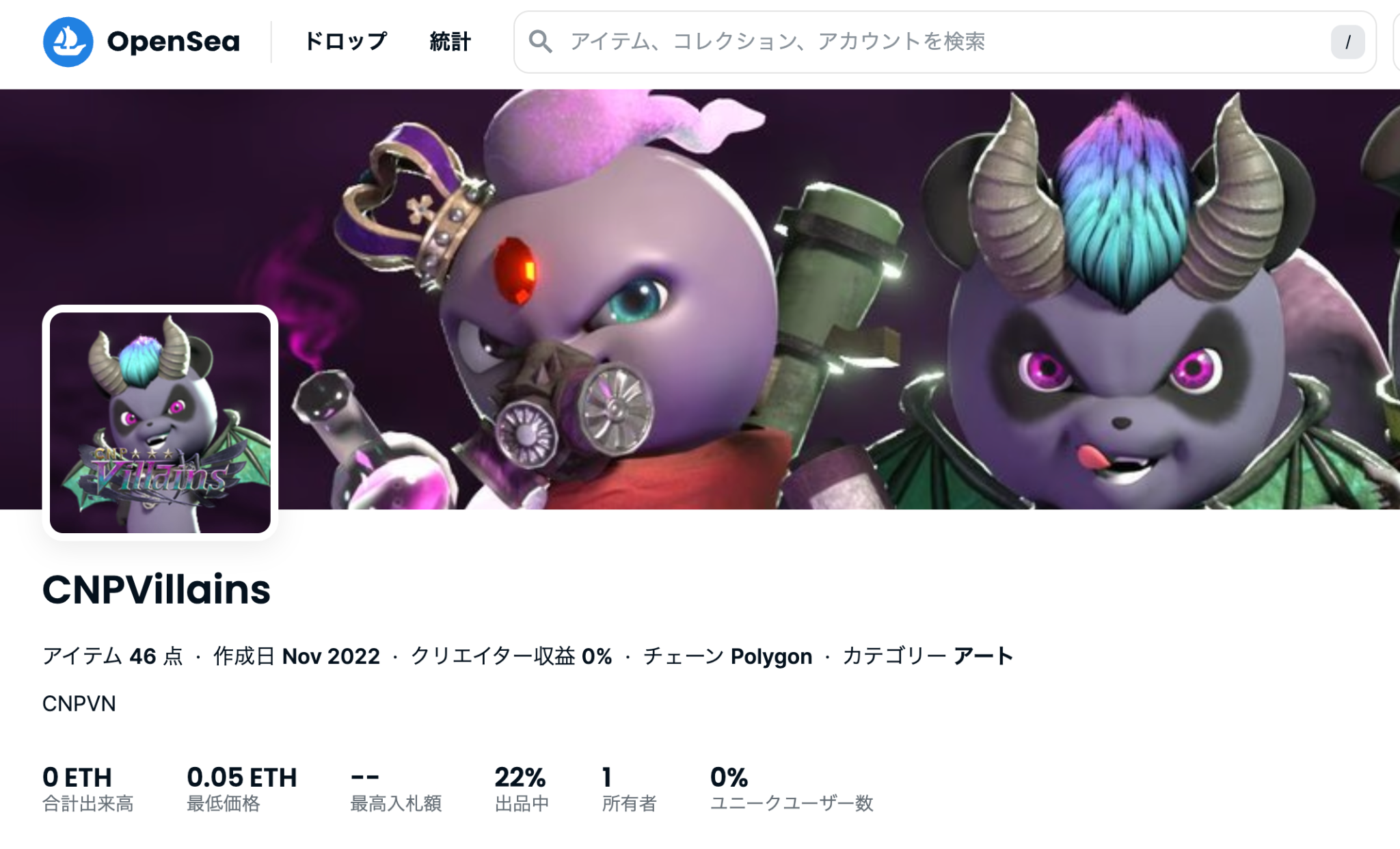Click the crowned villain in banner image

547,301
